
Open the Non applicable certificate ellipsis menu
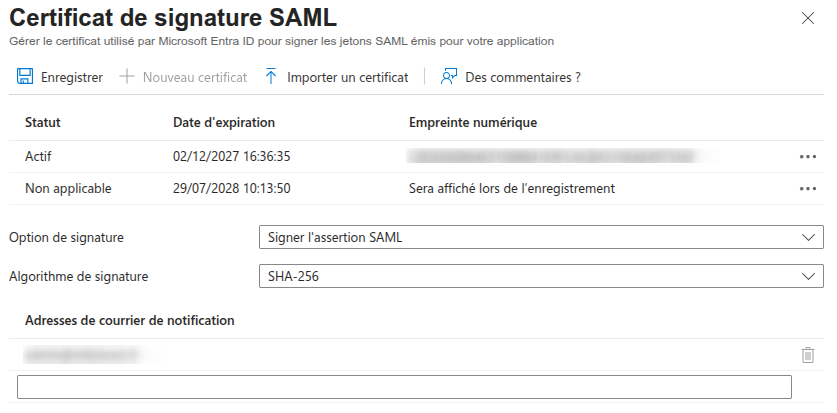coord(808,189)
